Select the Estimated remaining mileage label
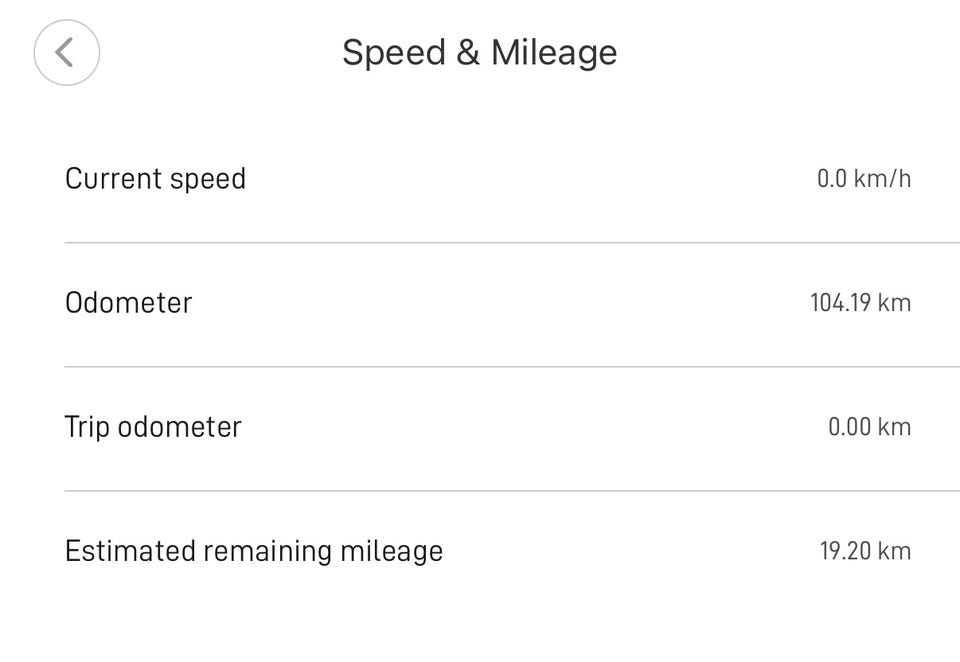 [253, 551]
